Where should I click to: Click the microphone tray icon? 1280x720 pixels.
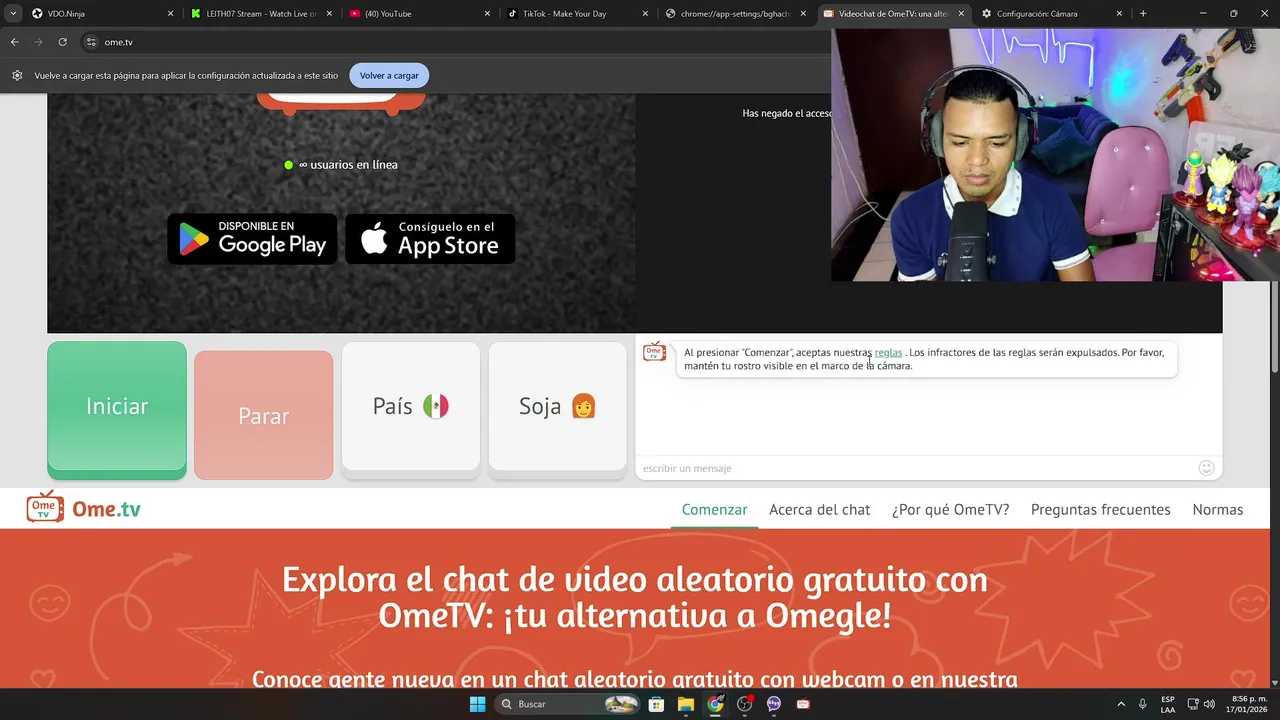pos(1143,704)
